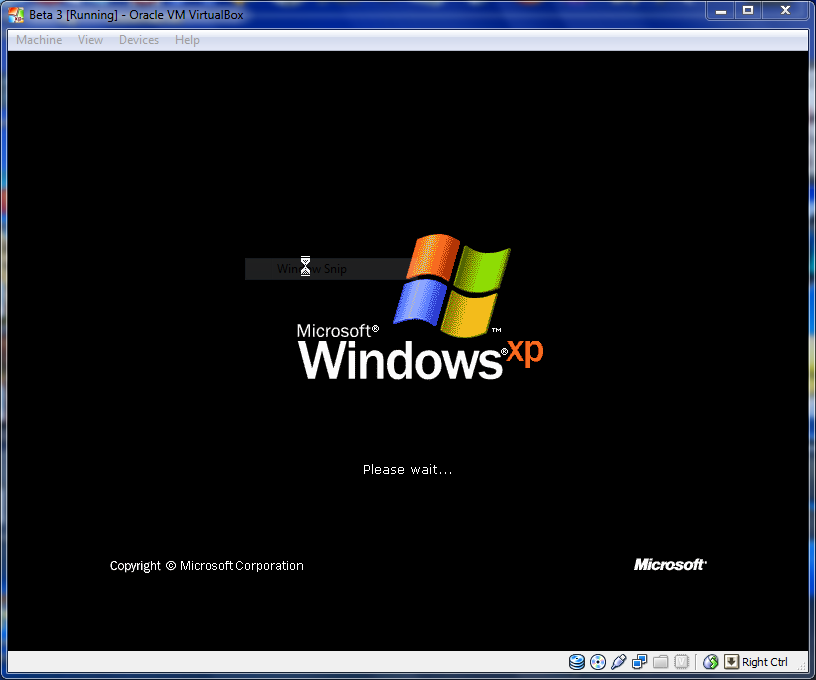Viewport: 816px width, 680px height.
Task: Open the Devices menu
Action: point(139,40)
